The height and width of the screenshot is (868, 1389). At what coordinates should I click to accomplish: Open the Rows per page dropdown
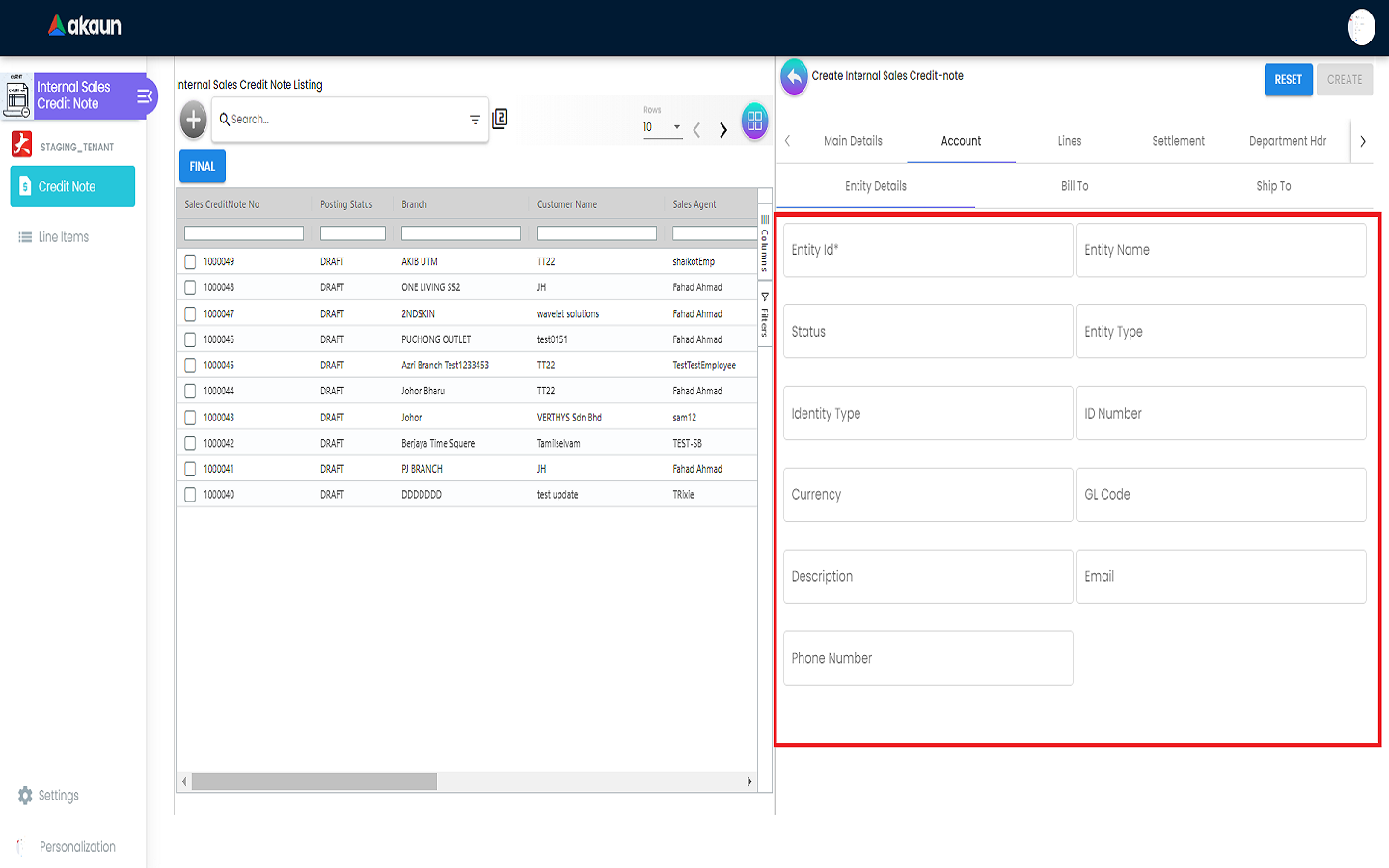pos(663,127)
